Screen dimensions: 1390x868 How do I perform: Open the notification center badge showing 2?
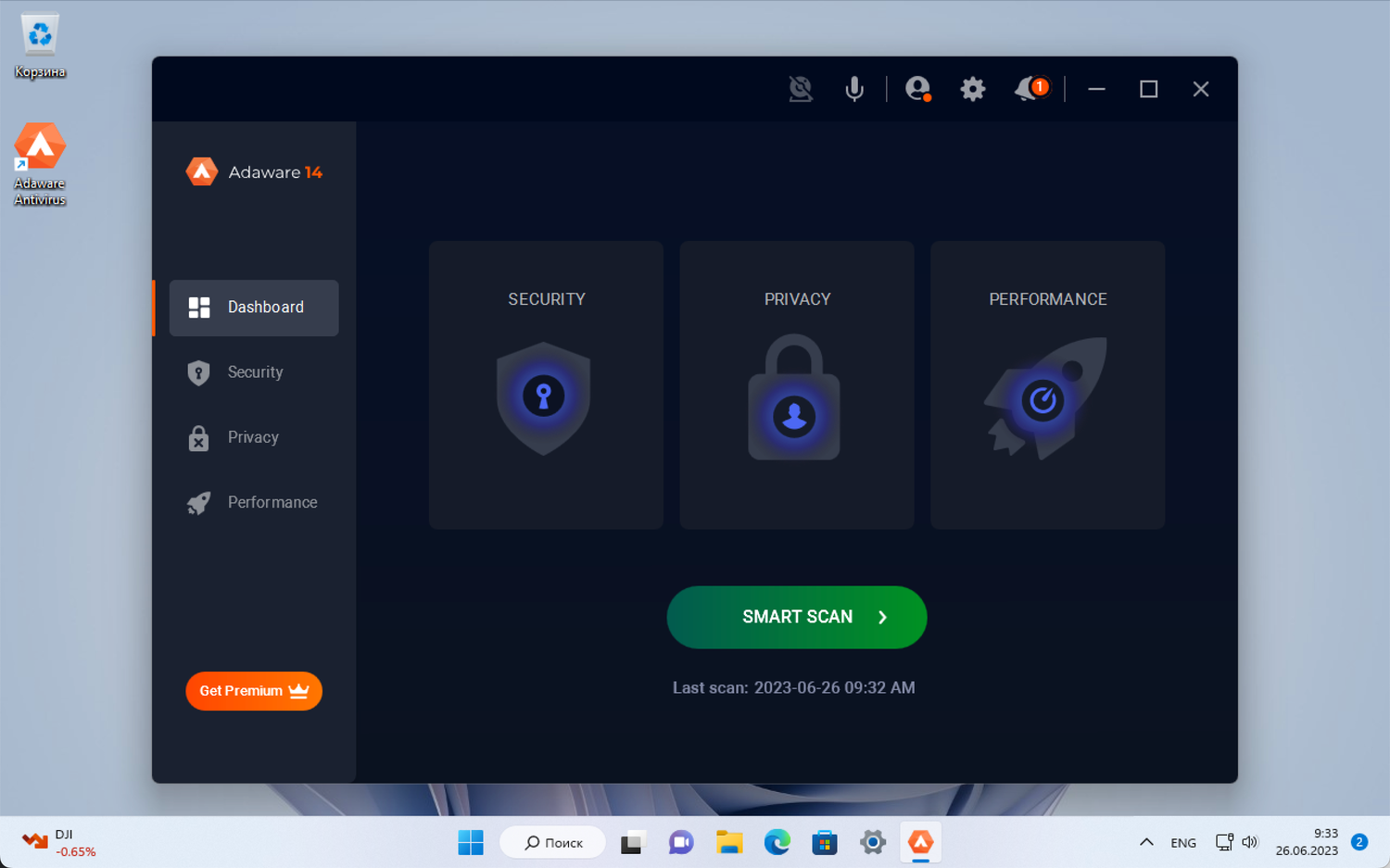tap(1359, 842)
